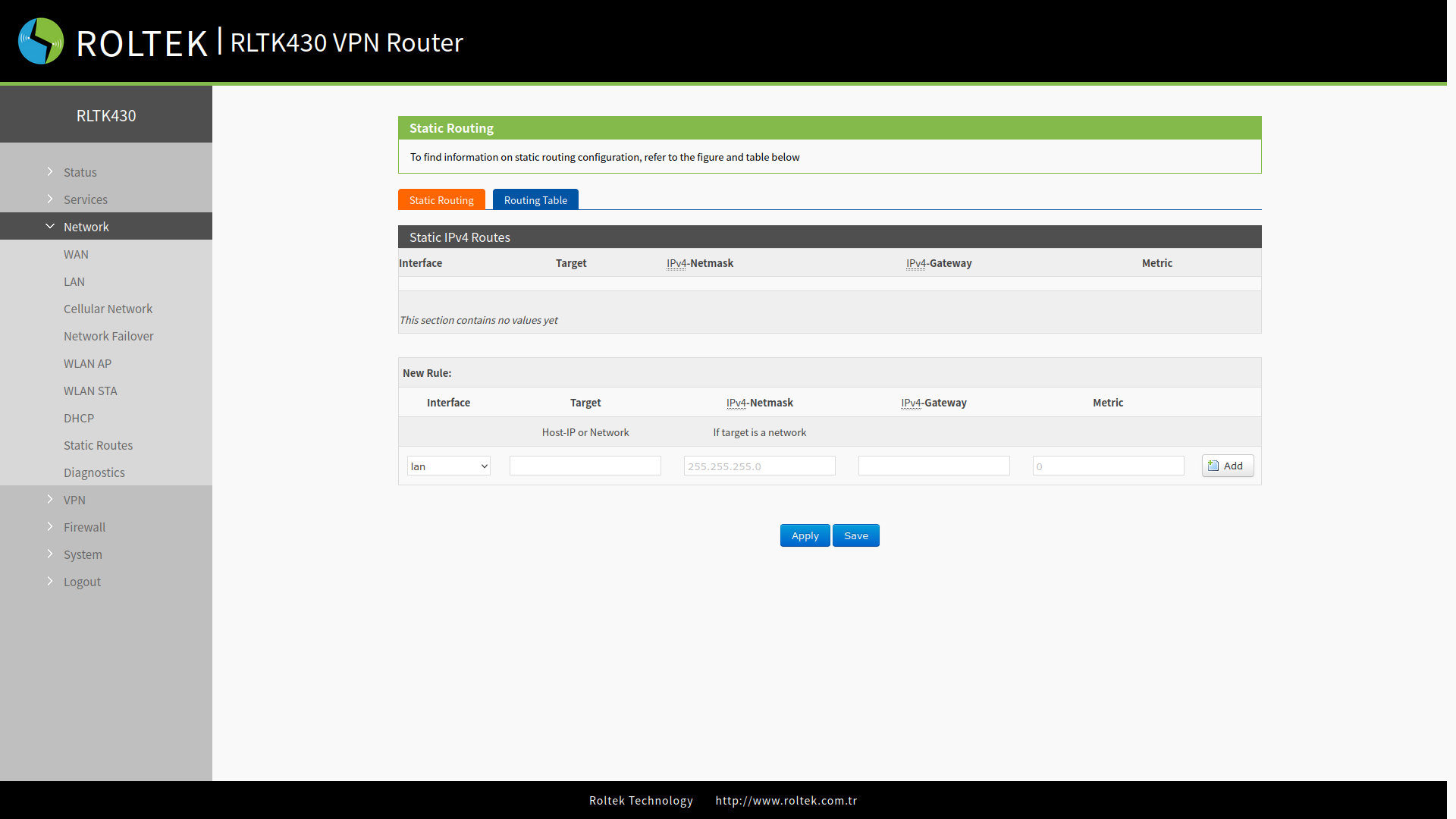Click the green Static Routing panel title
1456x819 pixels.
coord(451,128)
